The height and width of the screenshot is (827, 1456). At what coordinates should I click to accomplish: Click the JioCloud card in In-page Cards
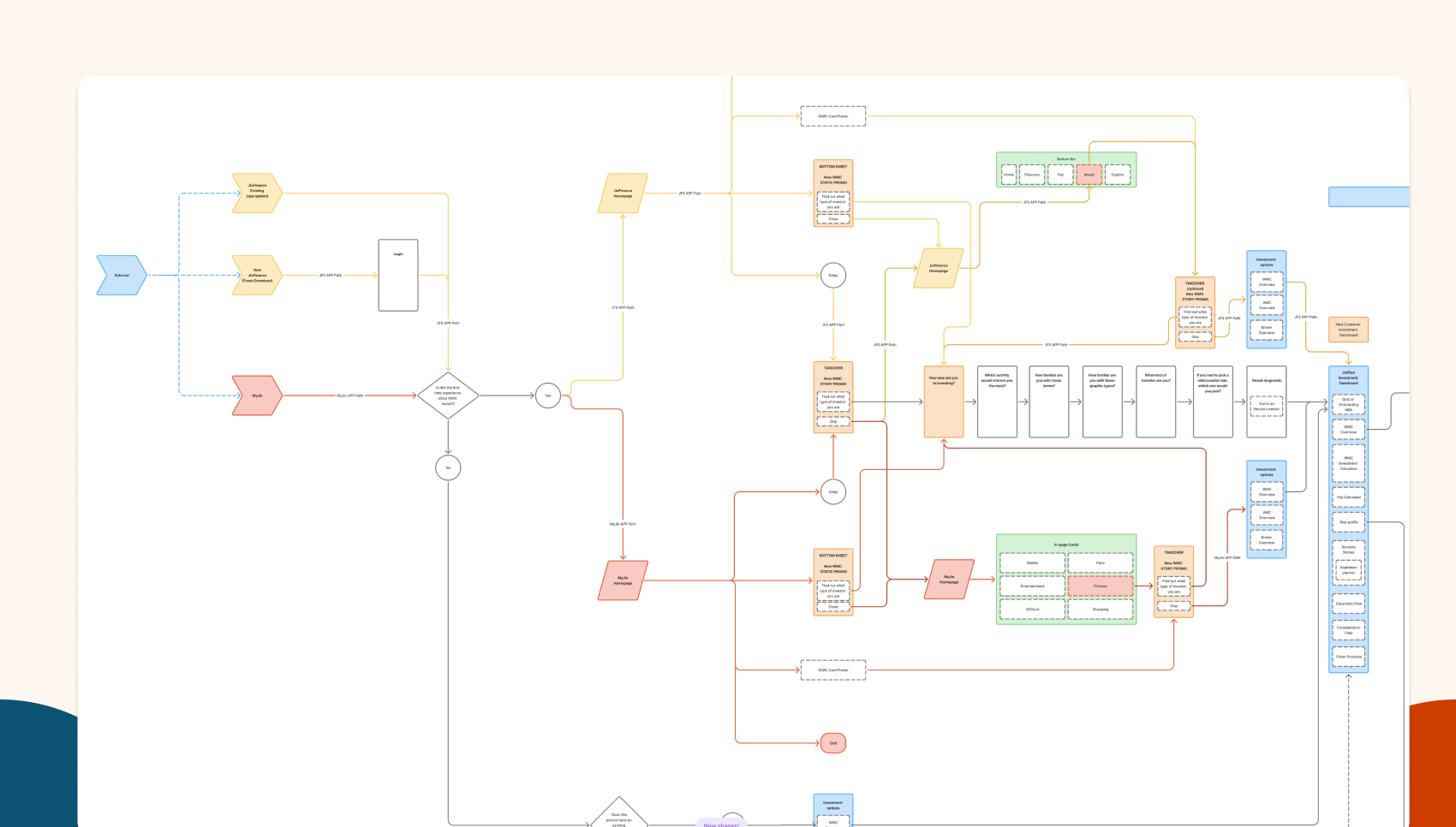1032,610
